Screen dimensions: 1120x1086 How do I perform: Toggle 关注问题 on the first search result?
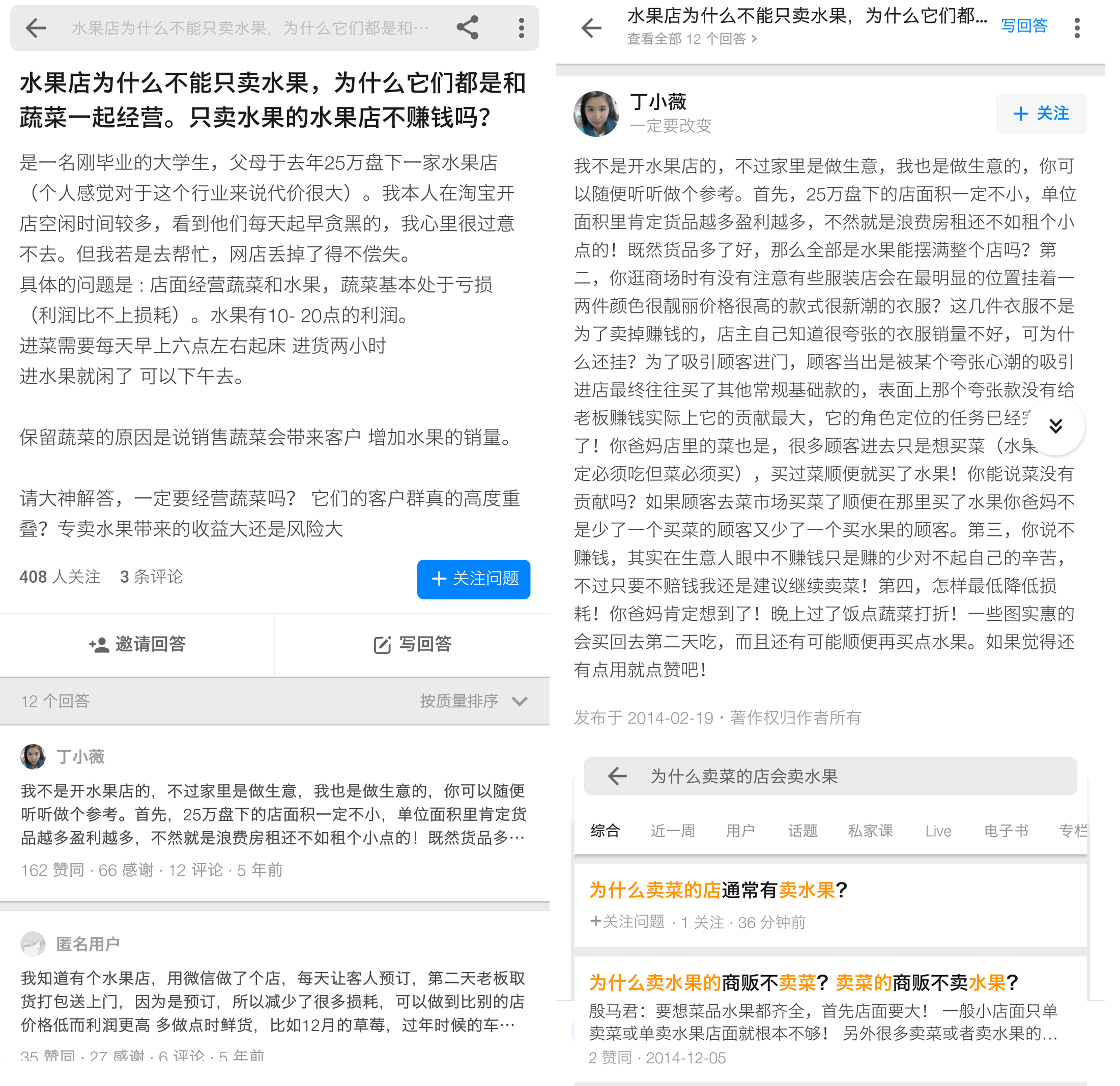point(627,922)
